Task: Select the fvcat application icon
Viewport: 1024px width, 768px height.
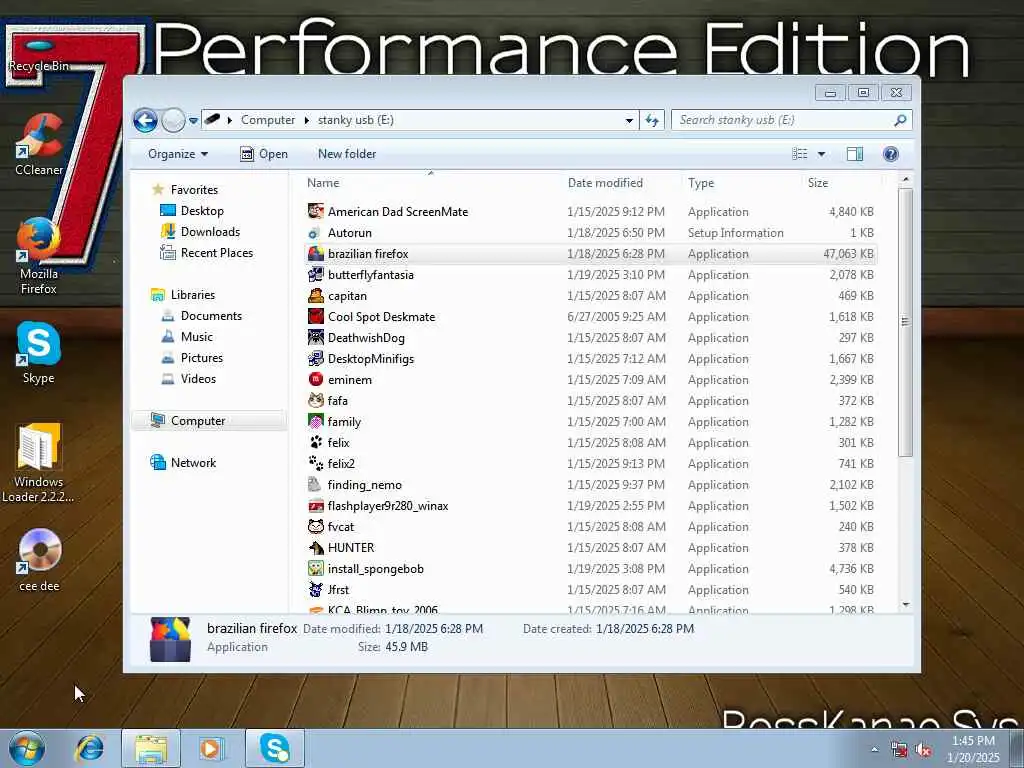Action: point(316,526)
